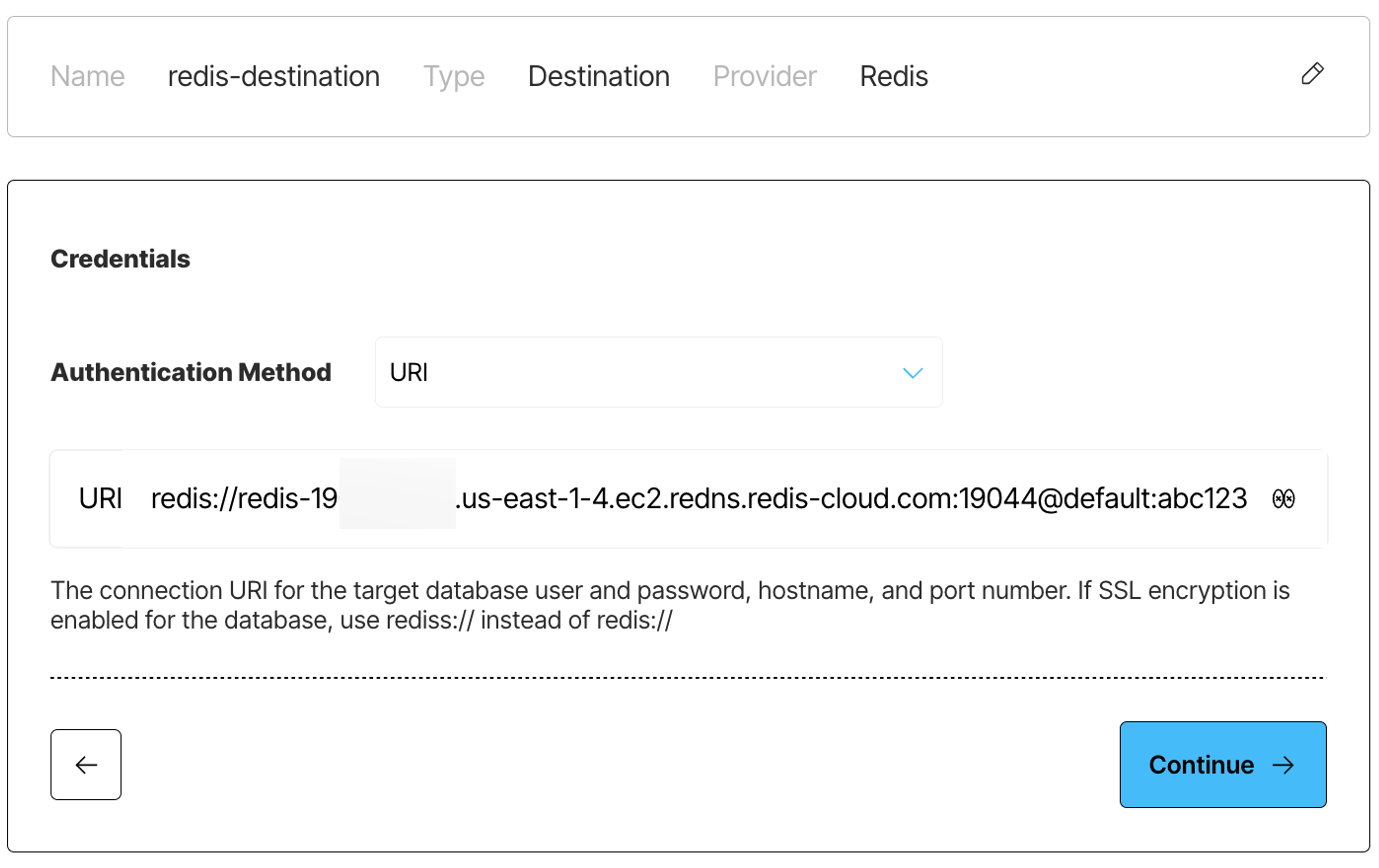Click the right arrow inside Continue
Image resolution: width=1379 pixels, height=868 pixels.
[x=1283, y=765]
